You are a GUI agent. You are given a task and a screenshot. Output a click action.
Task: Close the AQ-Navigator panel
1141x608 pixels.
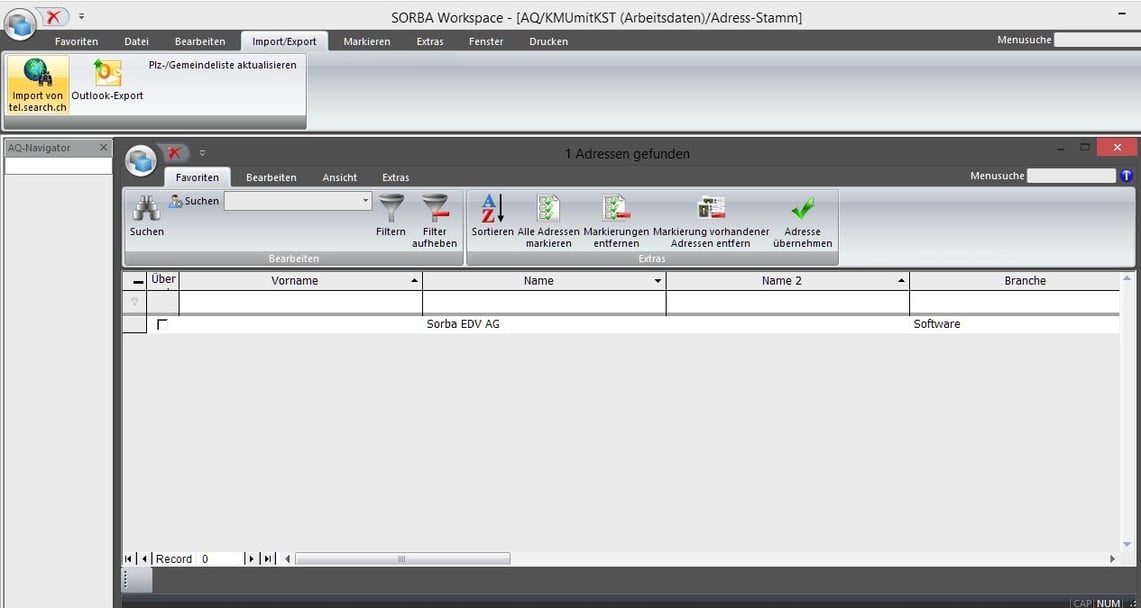[x=103, y=148]
